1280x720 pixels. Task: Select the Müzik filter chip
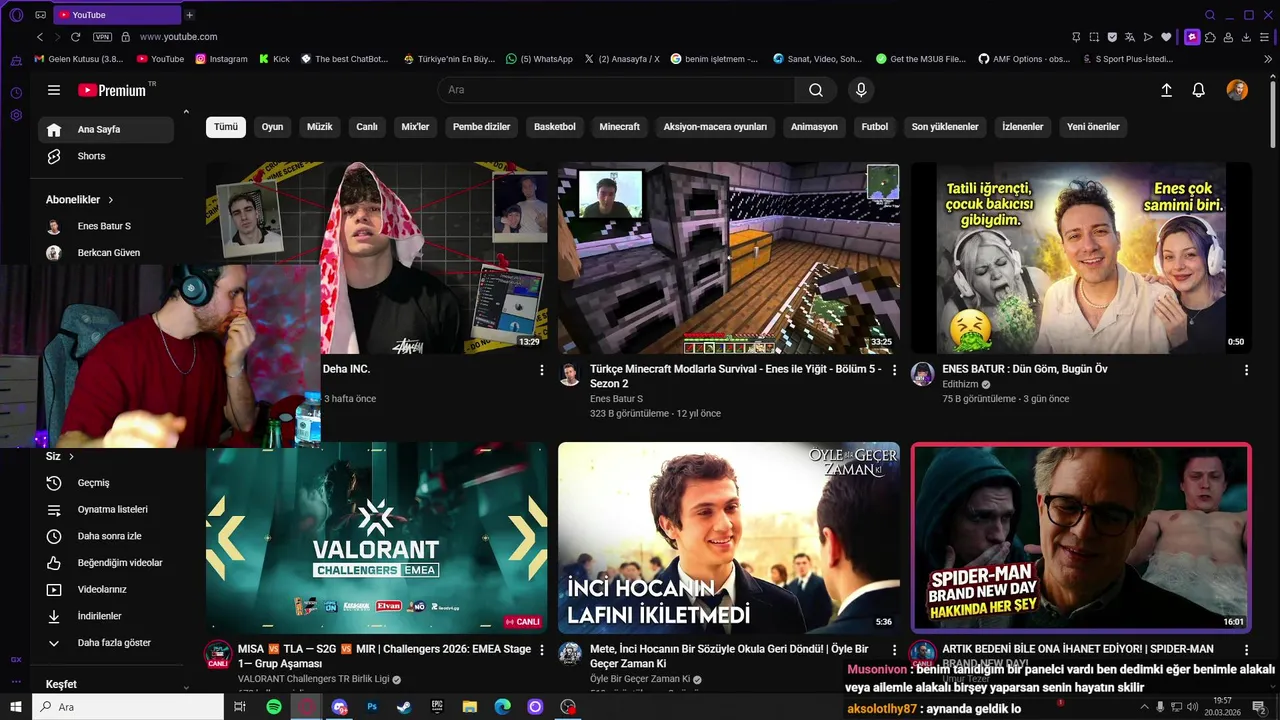[x=319, y=127]
